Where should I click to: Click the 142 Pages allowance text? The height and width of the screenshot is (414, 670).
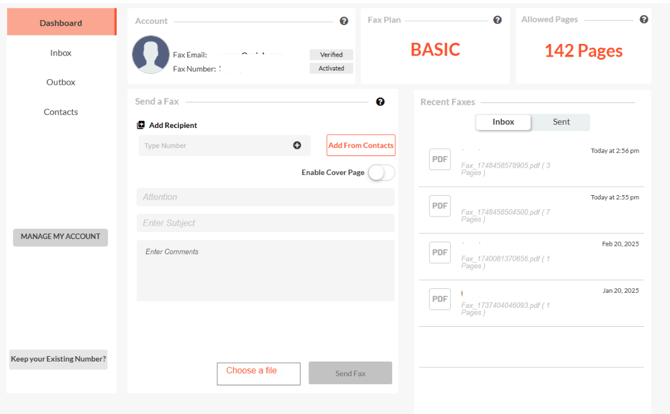pyautogui.click(x=583, y=51)
